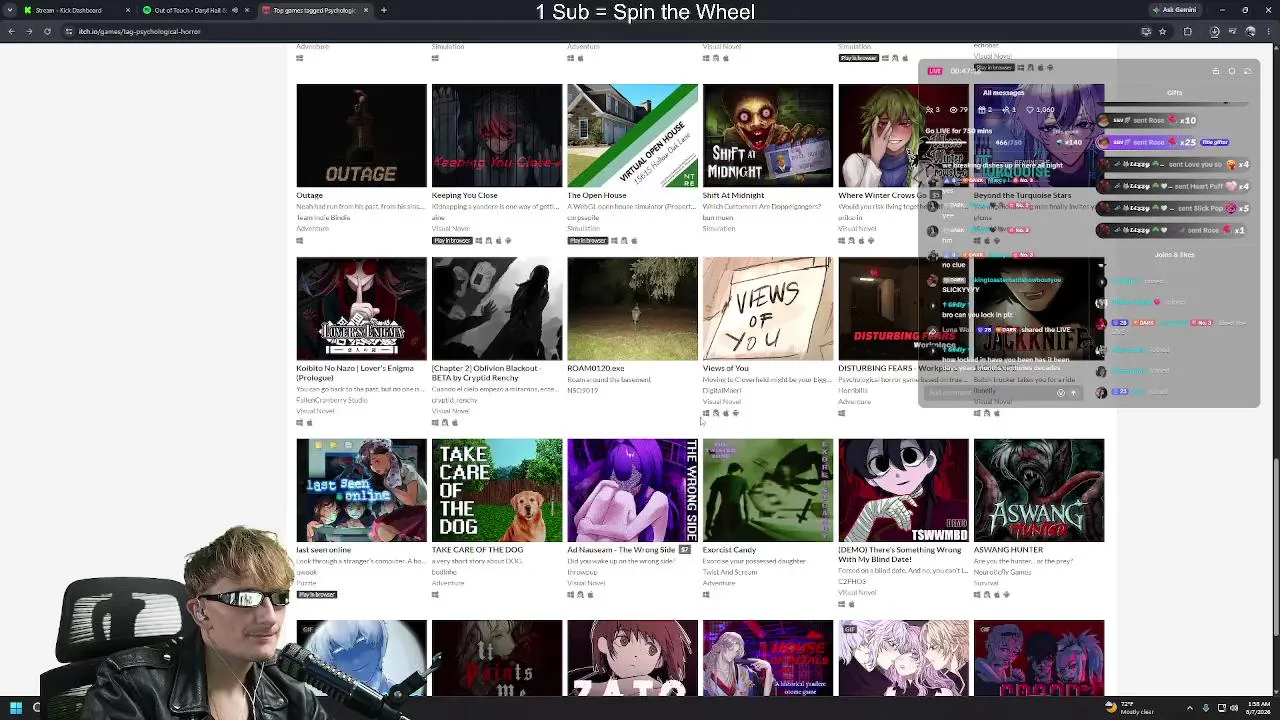Open the Koibito No Nazo Lover's Enigma thumbnail
This screenshot has width=1280, height=720.
pyautogui.click(x=361, y=308)
